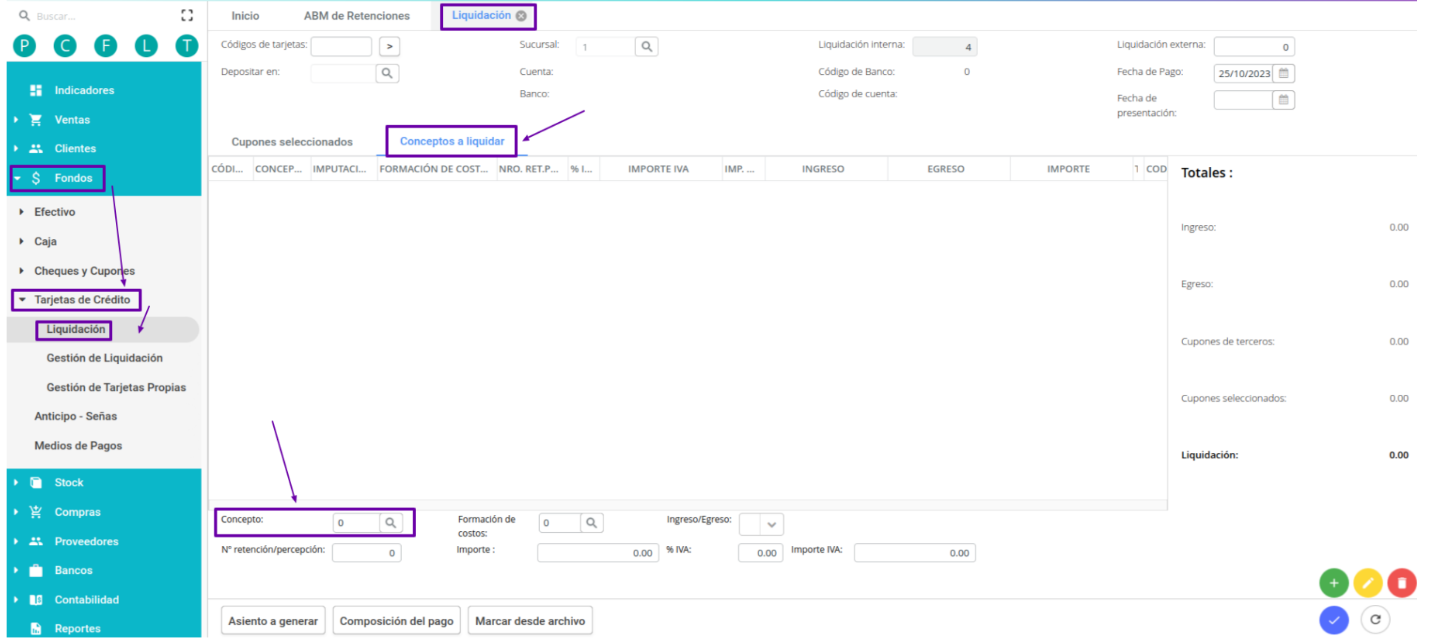Click the round F shortcut icon
Image resolution: width=1444 pixels, height=643 pixels.
pos(106,45)
